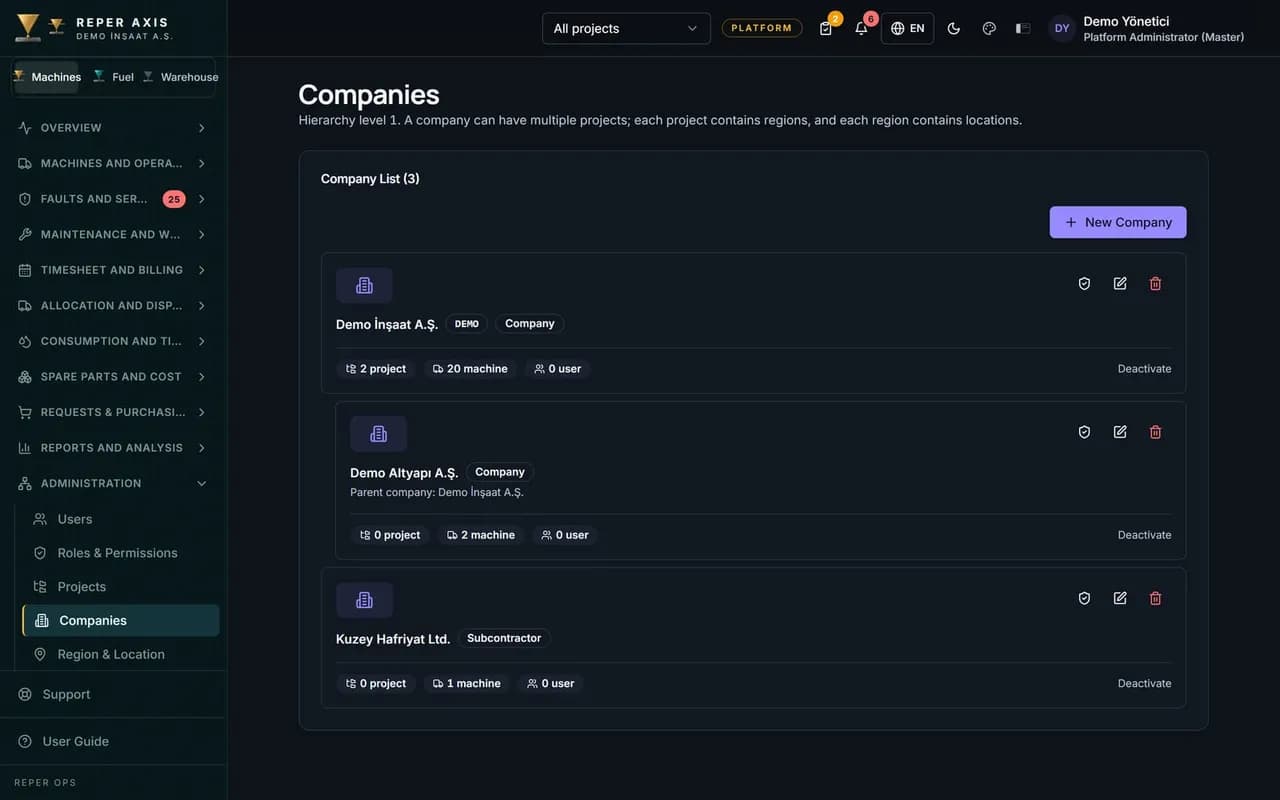Open permissions shield for Demo İnşaat A.Ş.
This screenshot has width=1280, height=800.
point(1084,284)
